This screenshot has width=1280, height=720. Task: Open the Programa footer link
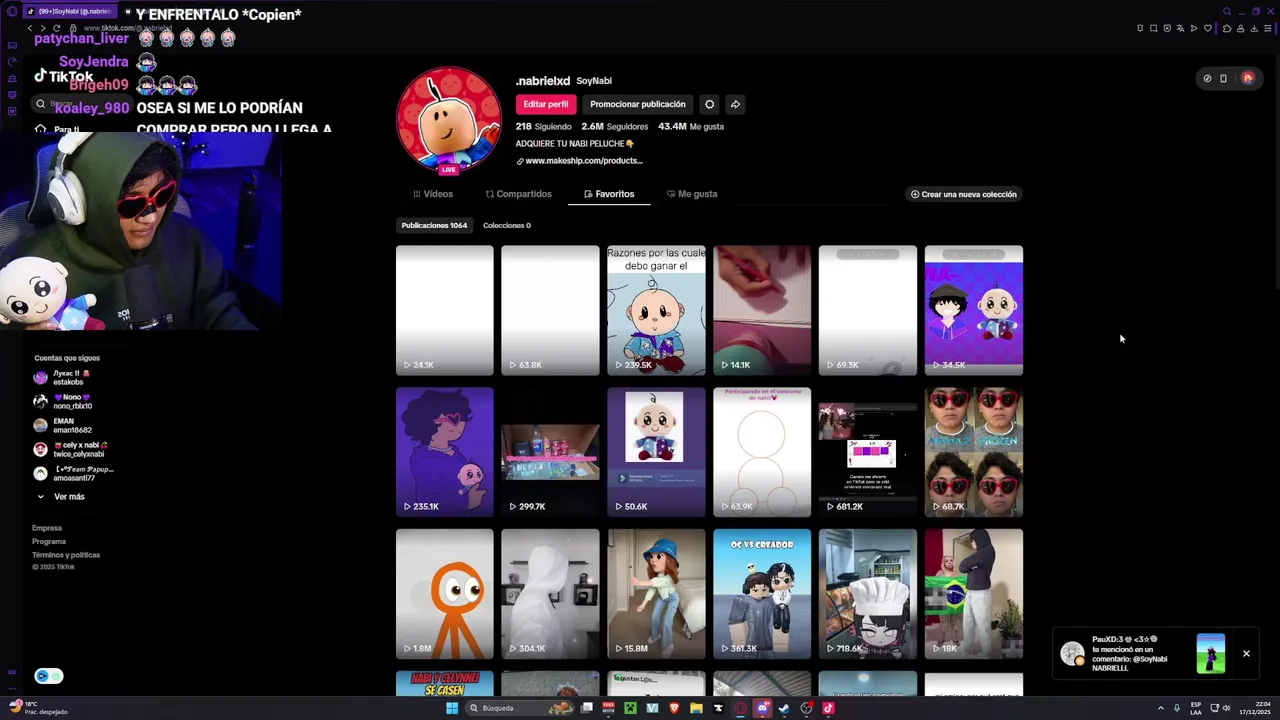pyautogui.click(x=49, y=541)
